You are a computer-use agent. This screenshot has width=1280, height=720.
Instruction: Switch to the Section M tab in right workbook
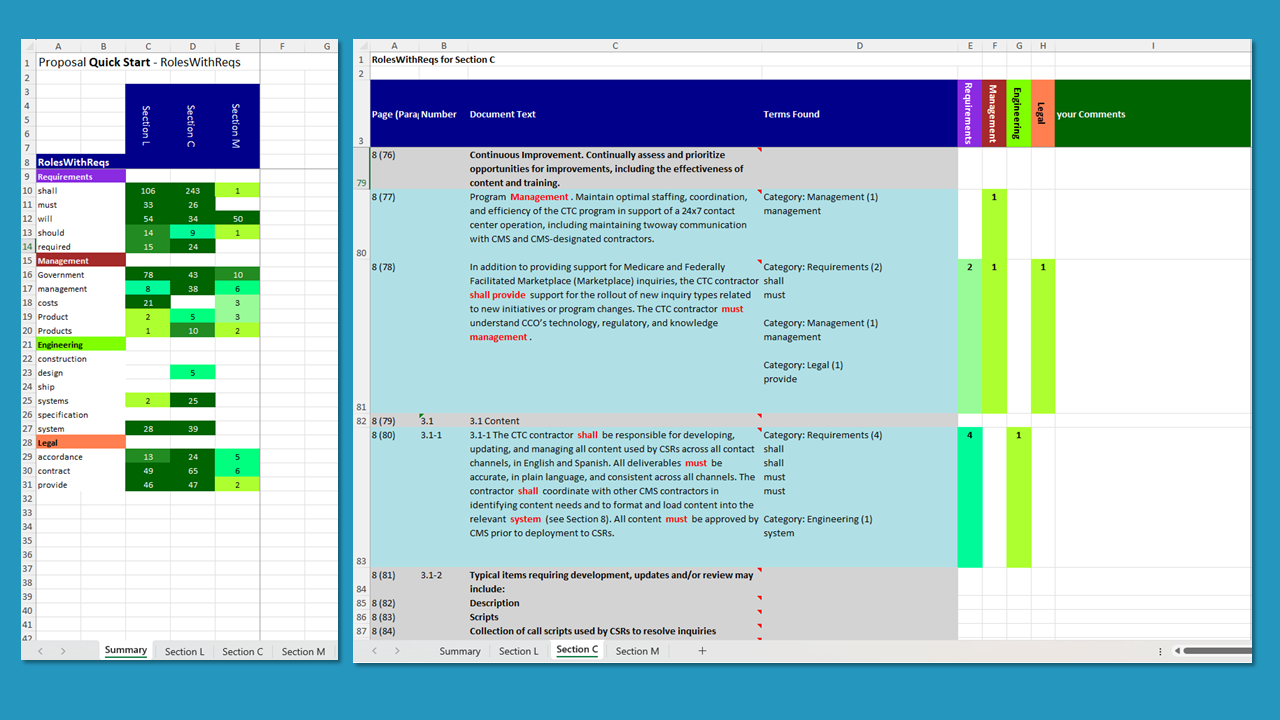637,651
